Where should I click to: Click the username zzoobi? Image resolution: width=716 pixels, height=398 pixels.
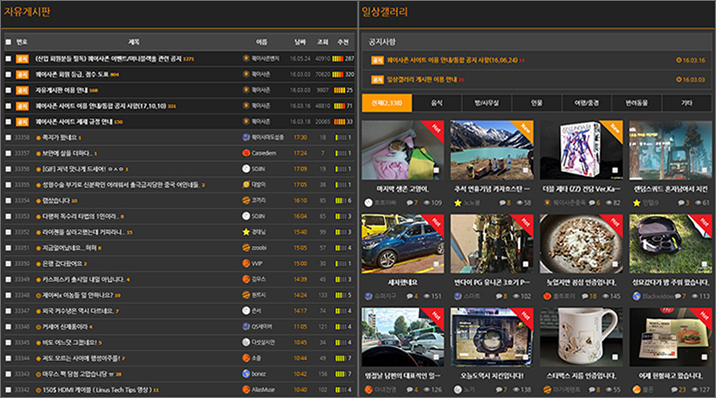(x=259, y=248)
